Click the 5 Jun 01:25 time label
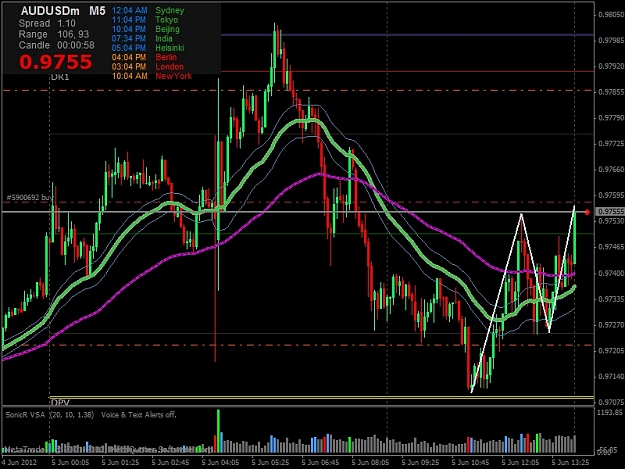 point(120,463)
